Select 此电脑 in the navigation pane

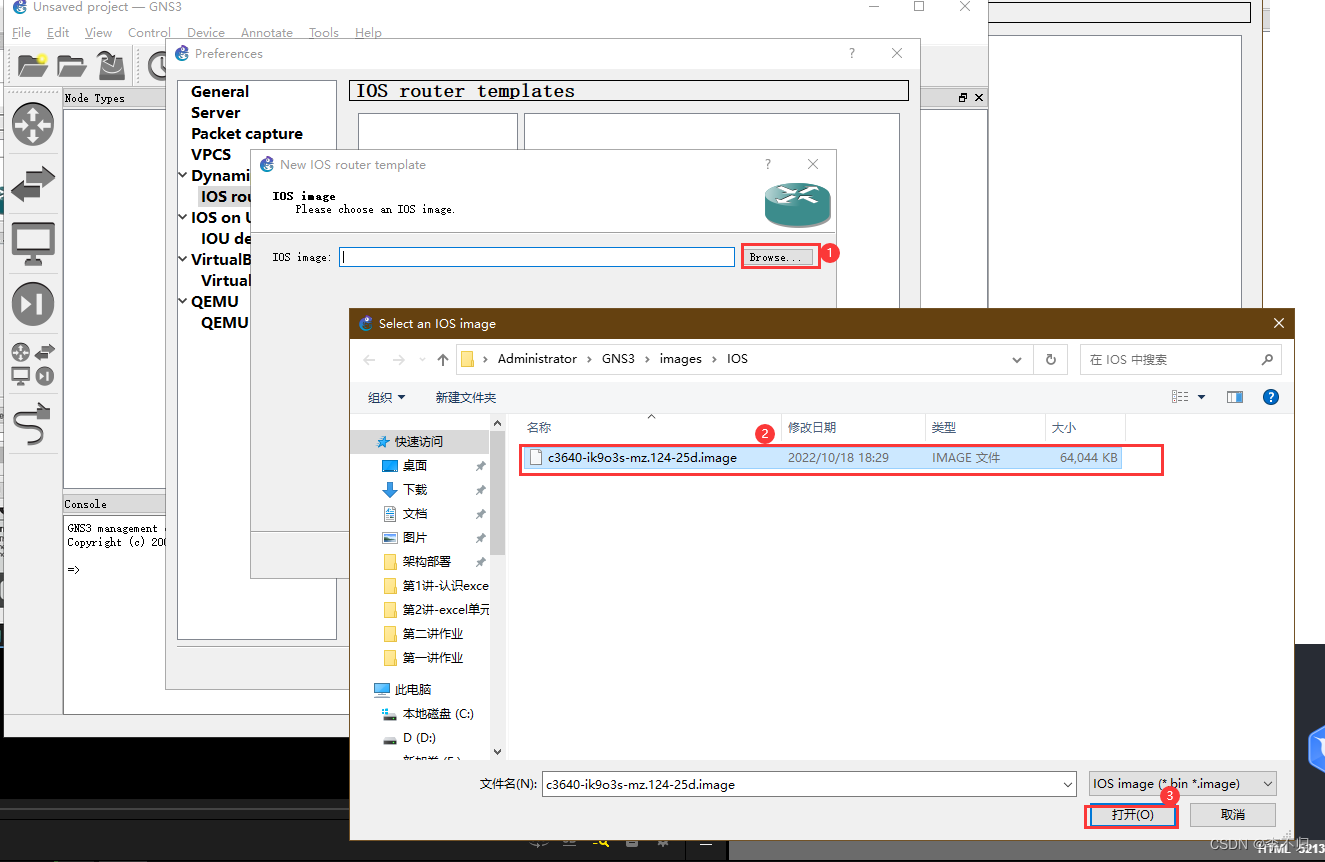coord(403,689)
